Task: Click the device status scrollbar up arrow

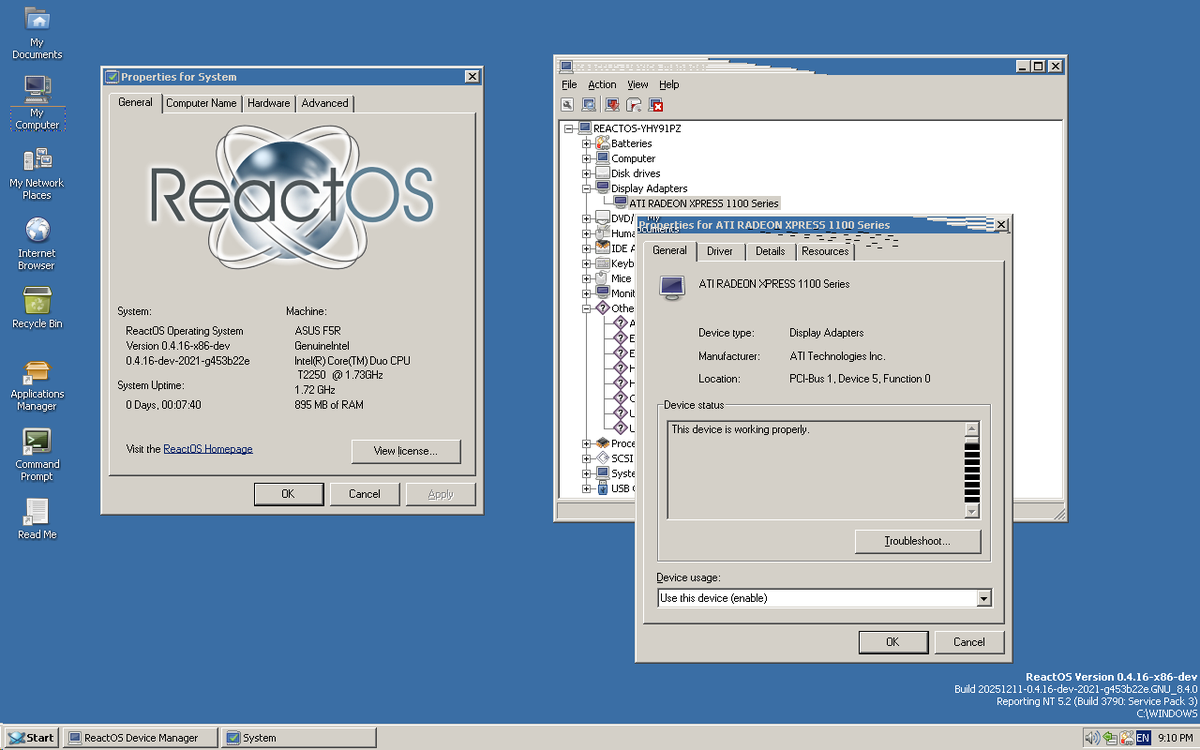Action: pos(971,429)
